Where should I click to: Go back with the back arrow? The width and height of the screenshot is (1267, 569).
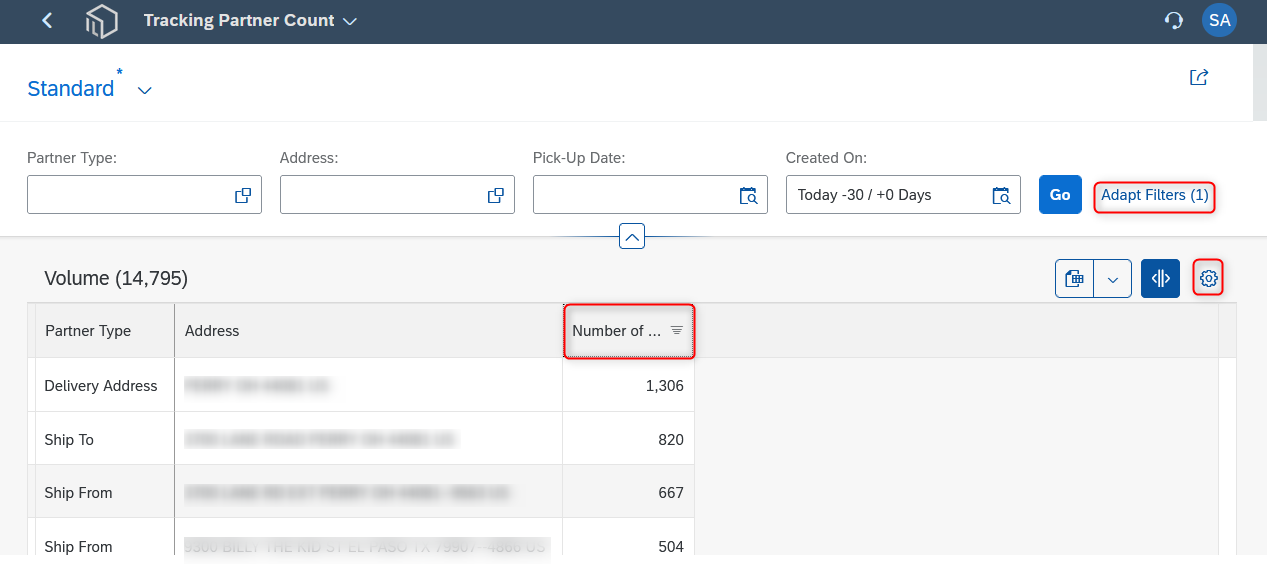(47, 21)
